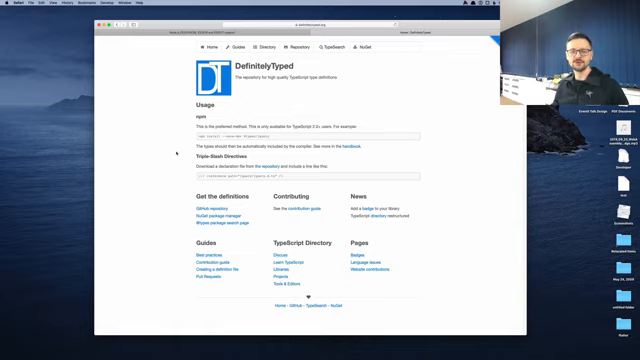Open the Edit menu
Screen dimensions: 640x360
pos(42,2)
